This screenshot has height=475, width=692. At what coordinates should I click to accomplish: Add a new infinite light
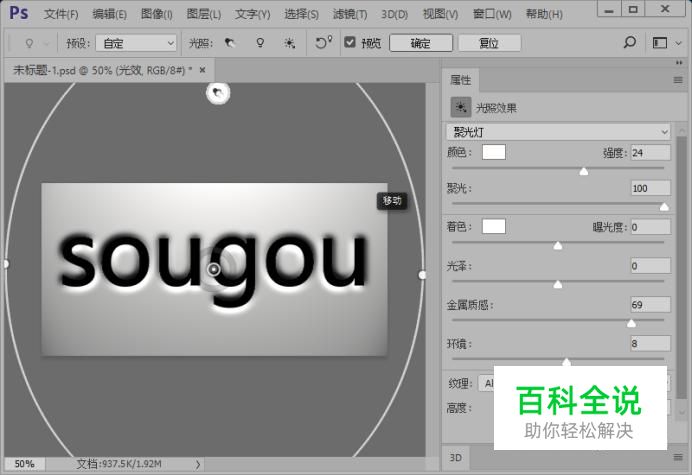click(x=290, y=43)
